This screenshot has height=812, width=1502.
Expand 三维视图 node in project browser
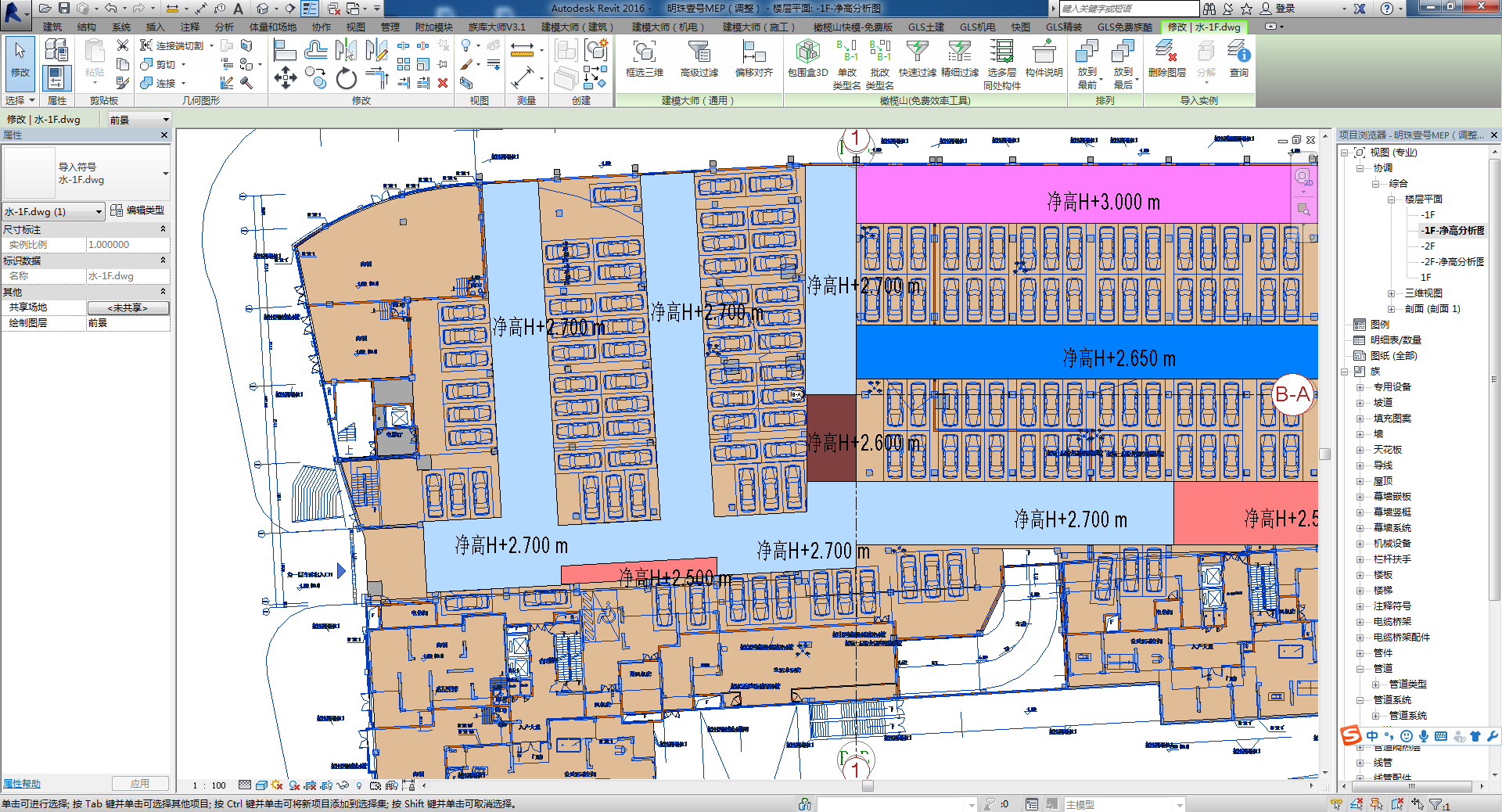[1391, 293]
